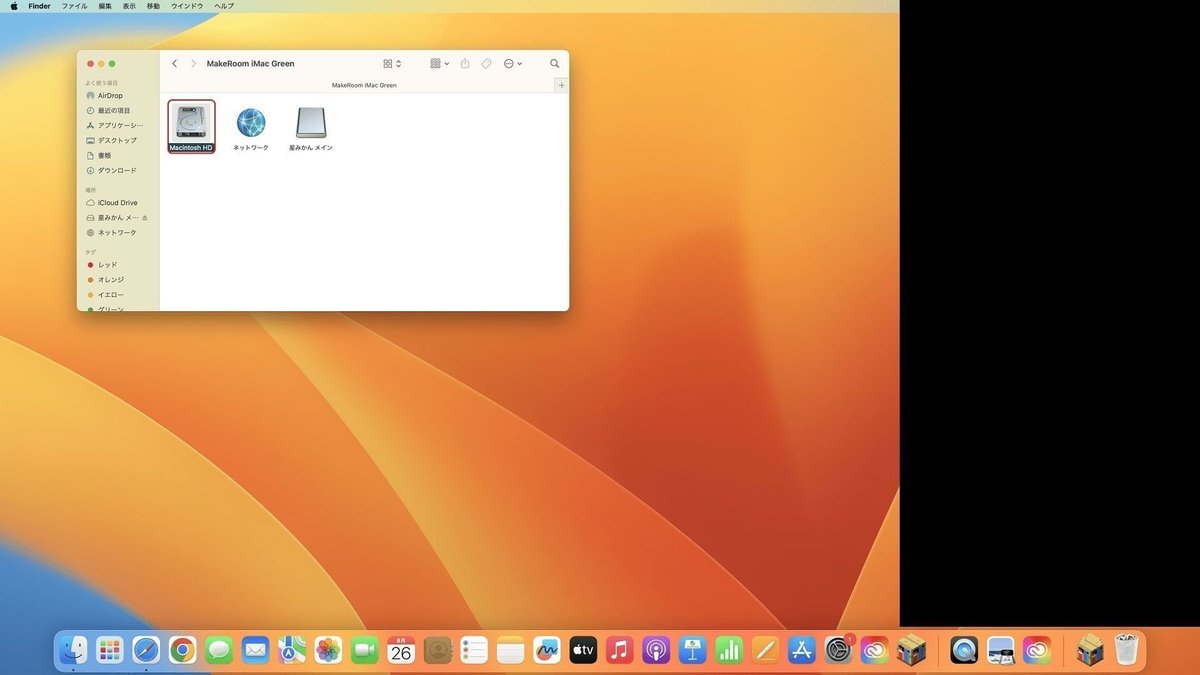Open QuickTime Player from the Dock
This screenshot has width=1200, height=675.
click(964, 651)
